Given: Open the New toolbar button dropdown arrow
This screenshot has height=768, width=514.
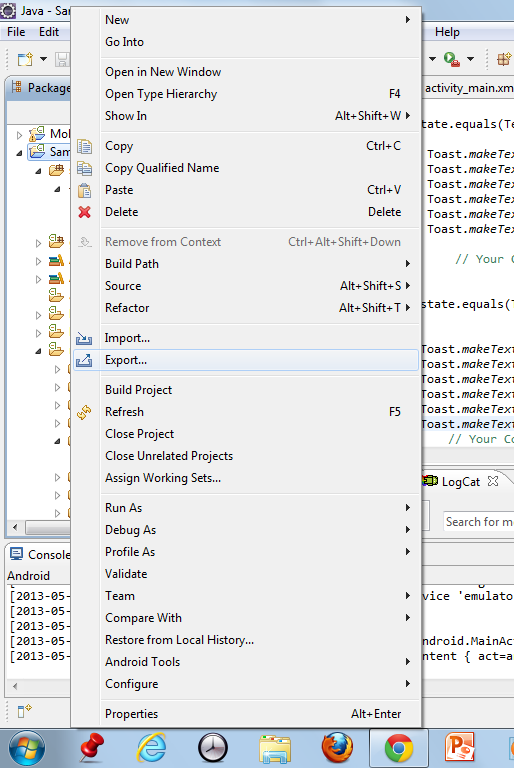Looking at the screenshot, I should (43, 59).
